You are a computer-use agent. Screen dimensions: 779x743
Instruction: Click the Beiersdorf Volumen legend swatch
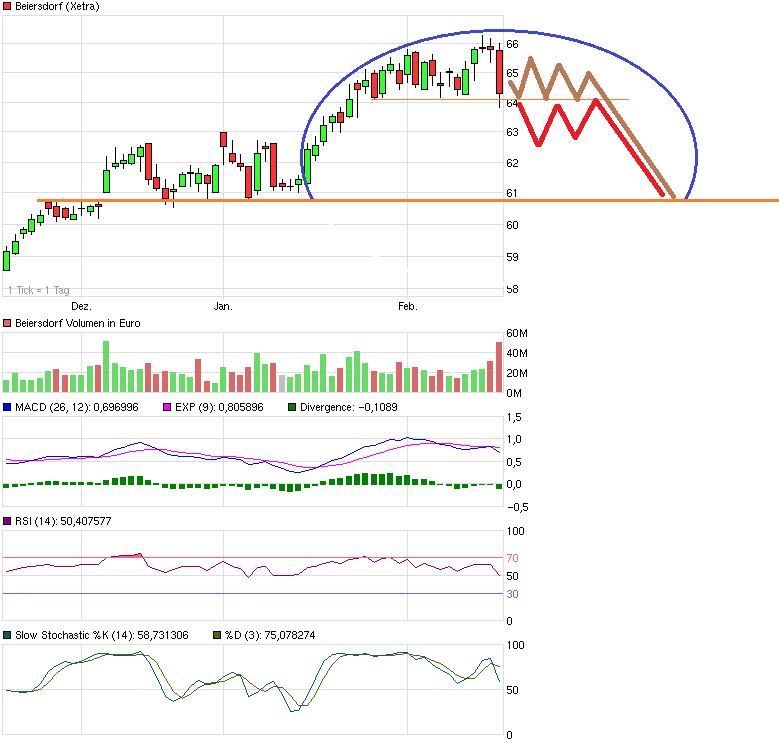[8, 323]
